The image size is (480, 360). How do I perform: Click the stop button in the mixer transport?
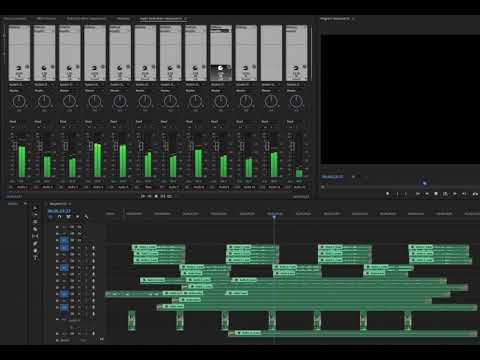(x=156, y=196)
